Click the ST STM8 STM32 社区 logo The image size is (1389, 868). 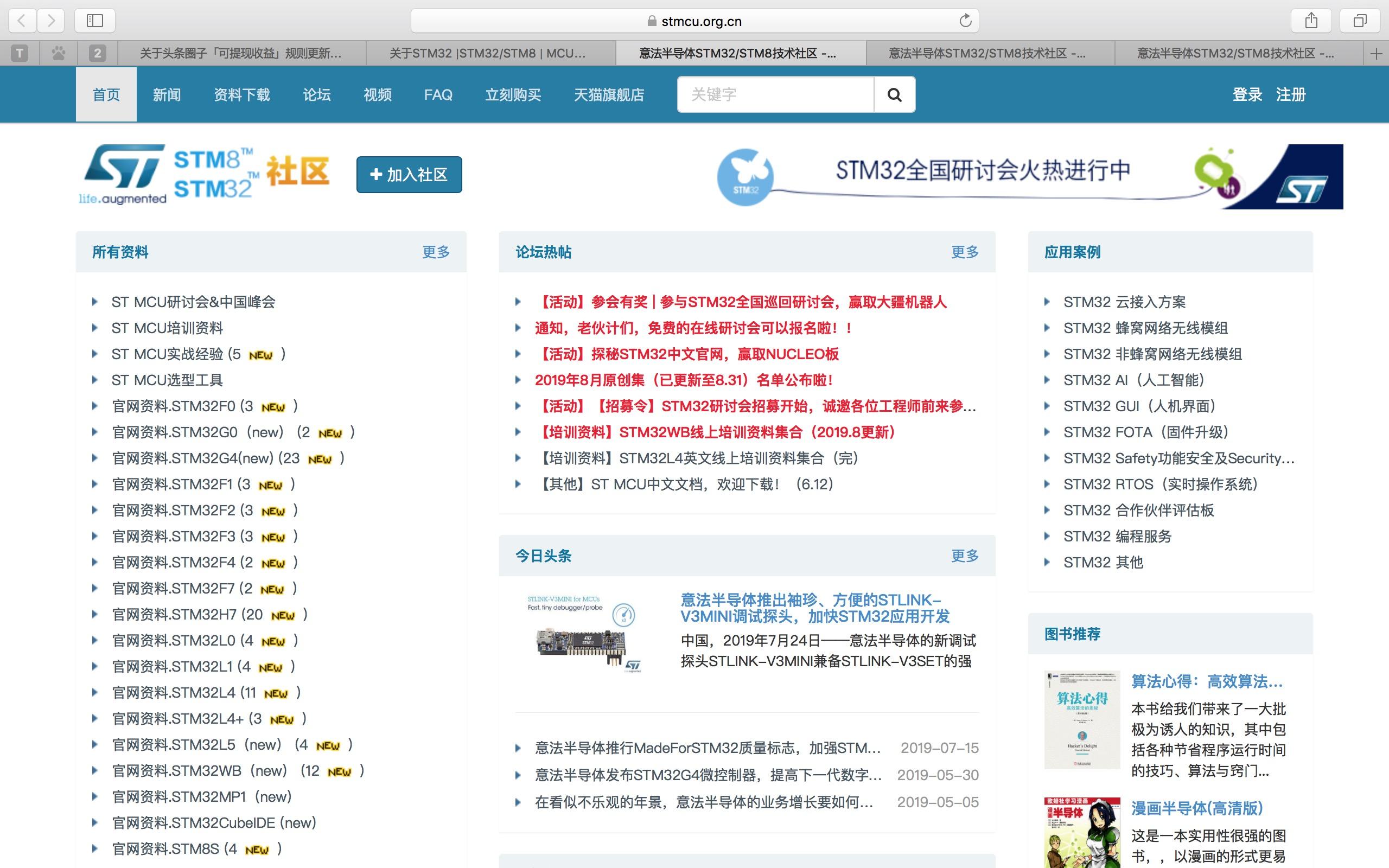[205, 175]
